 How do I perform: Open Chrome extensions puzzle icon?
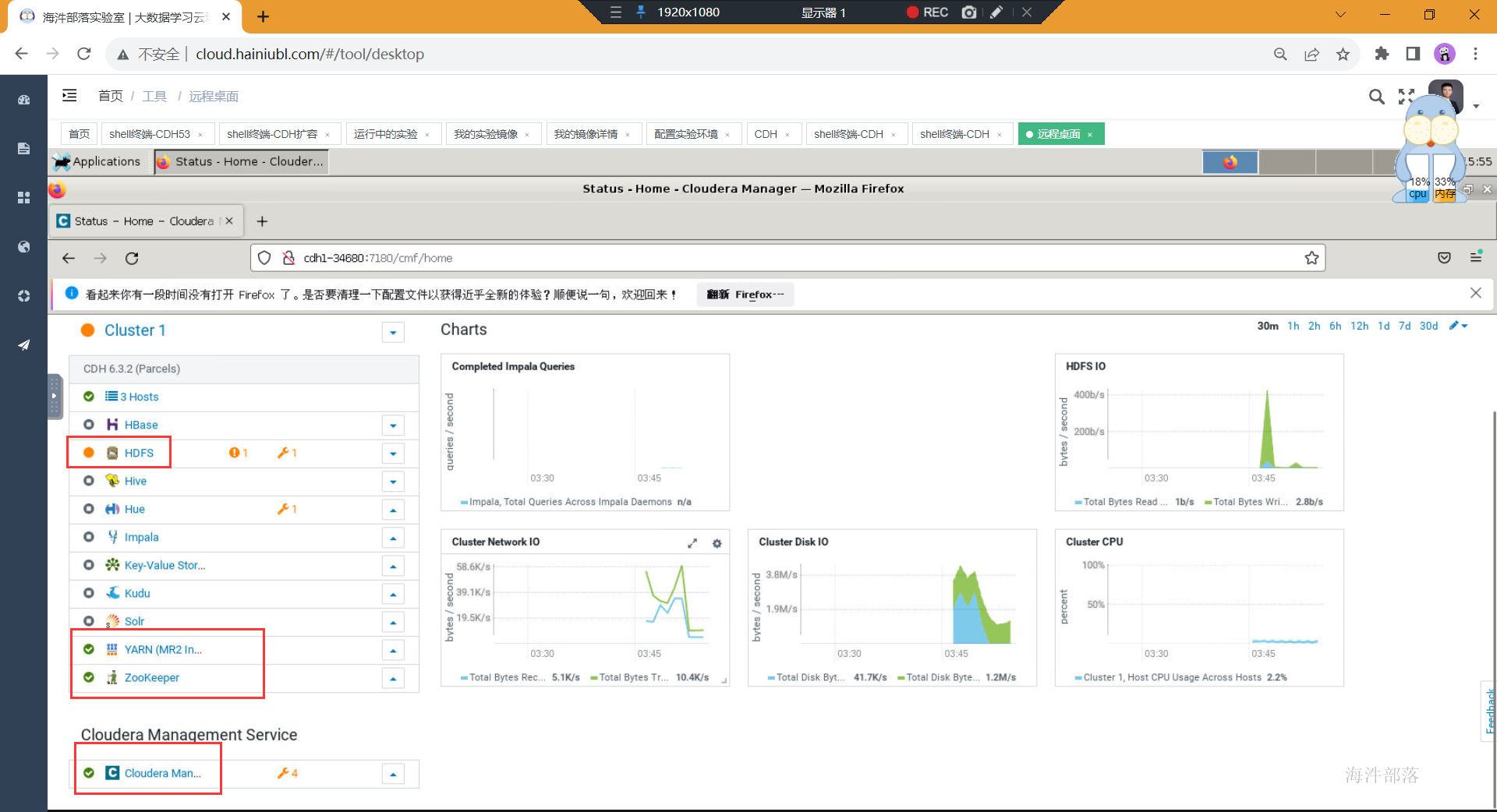[x=1382, y=54]
